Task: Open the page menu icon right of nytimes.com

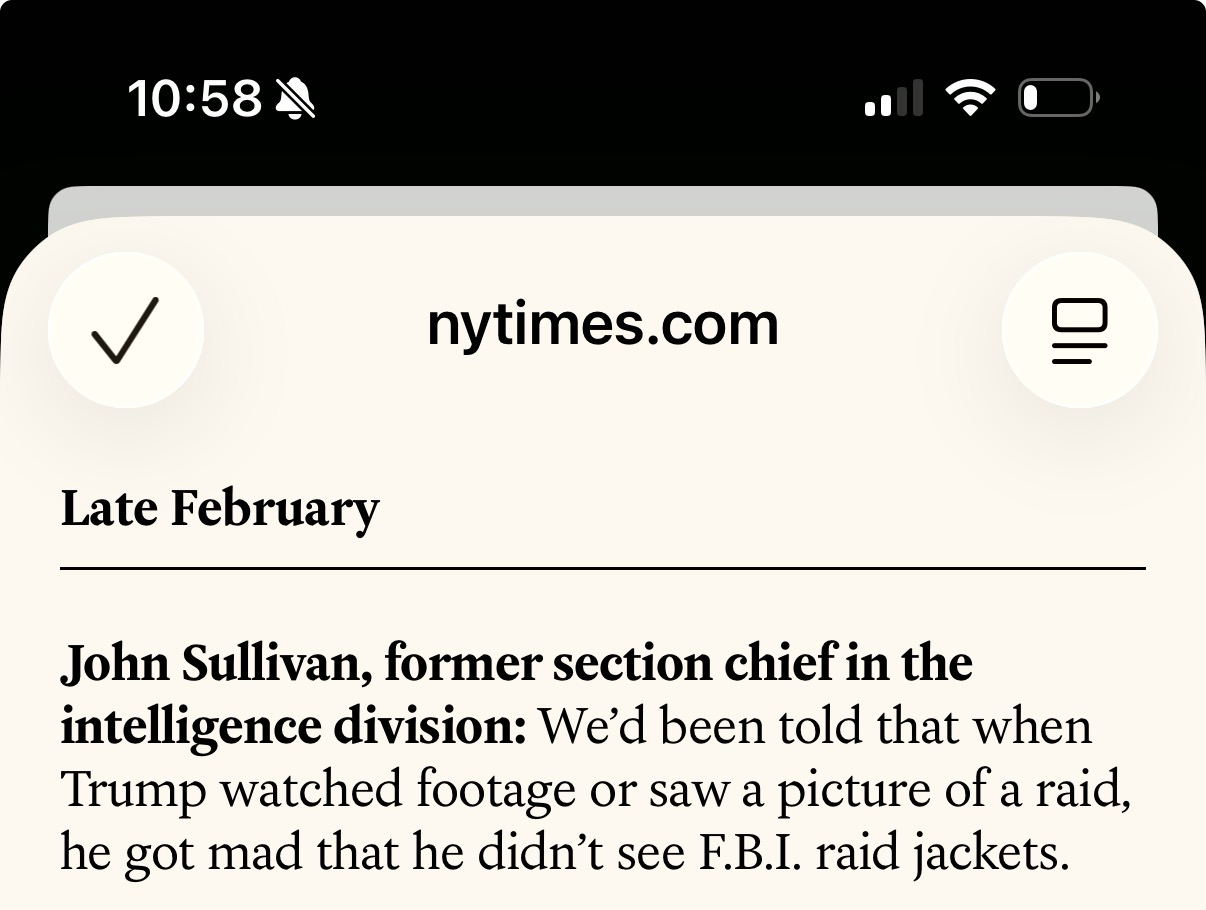Action: [x=1079, y=329]
